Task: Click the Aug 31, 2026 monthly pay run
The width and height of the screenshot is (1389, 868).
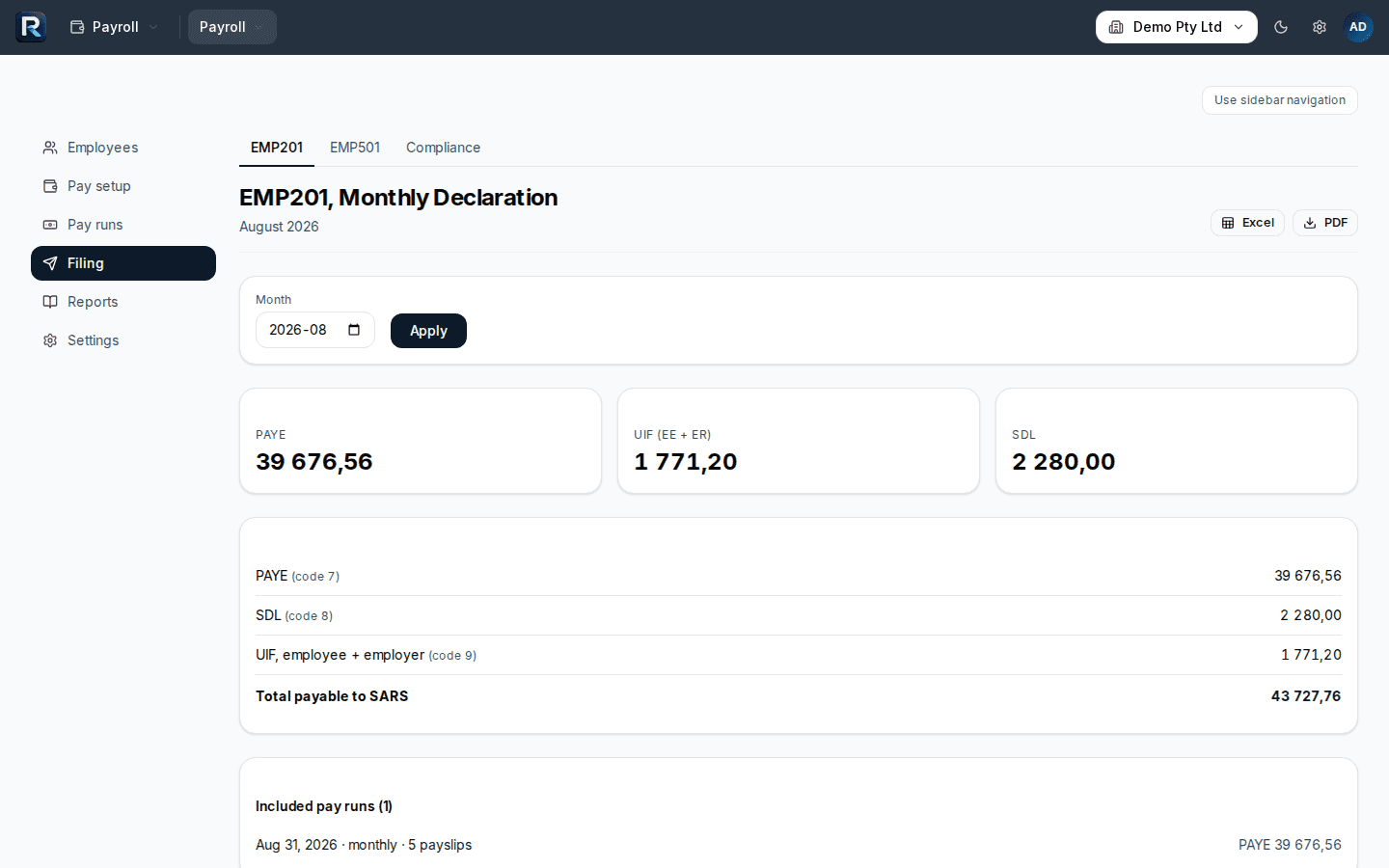Action: coord(799,845)
